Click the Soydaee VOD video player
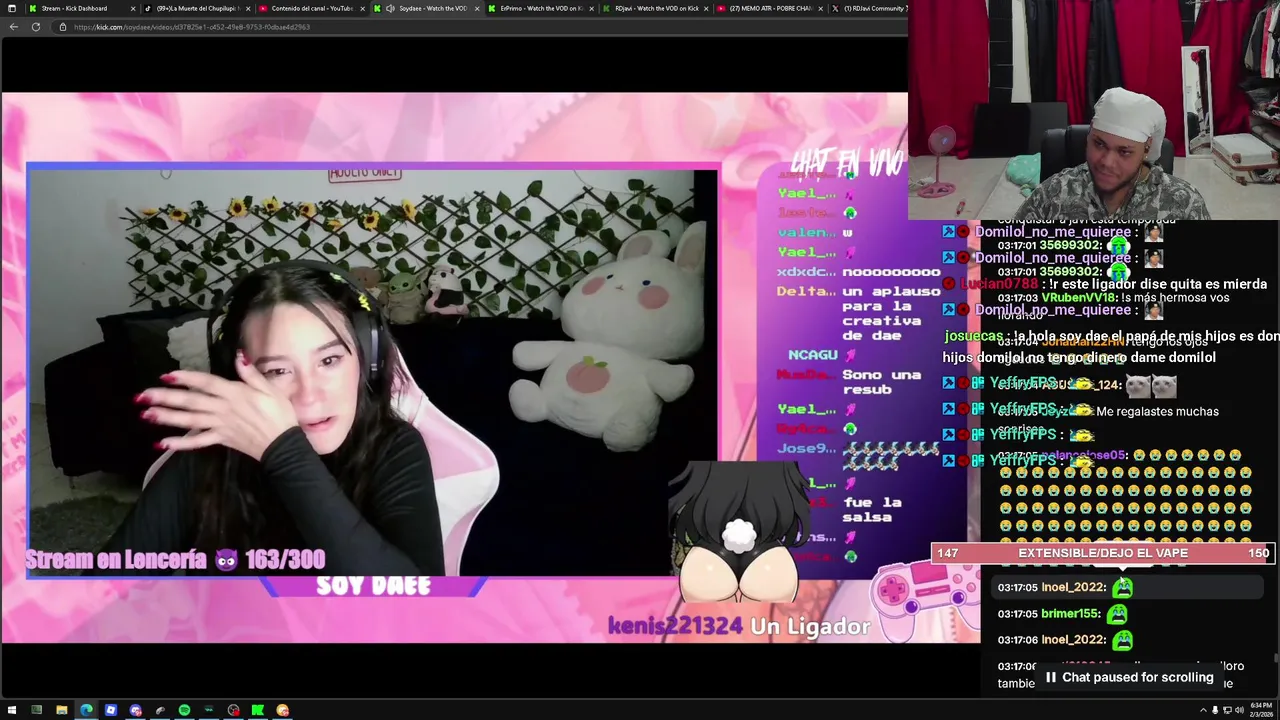Screen dimensions: 1280x720 [x=490, y=368]
